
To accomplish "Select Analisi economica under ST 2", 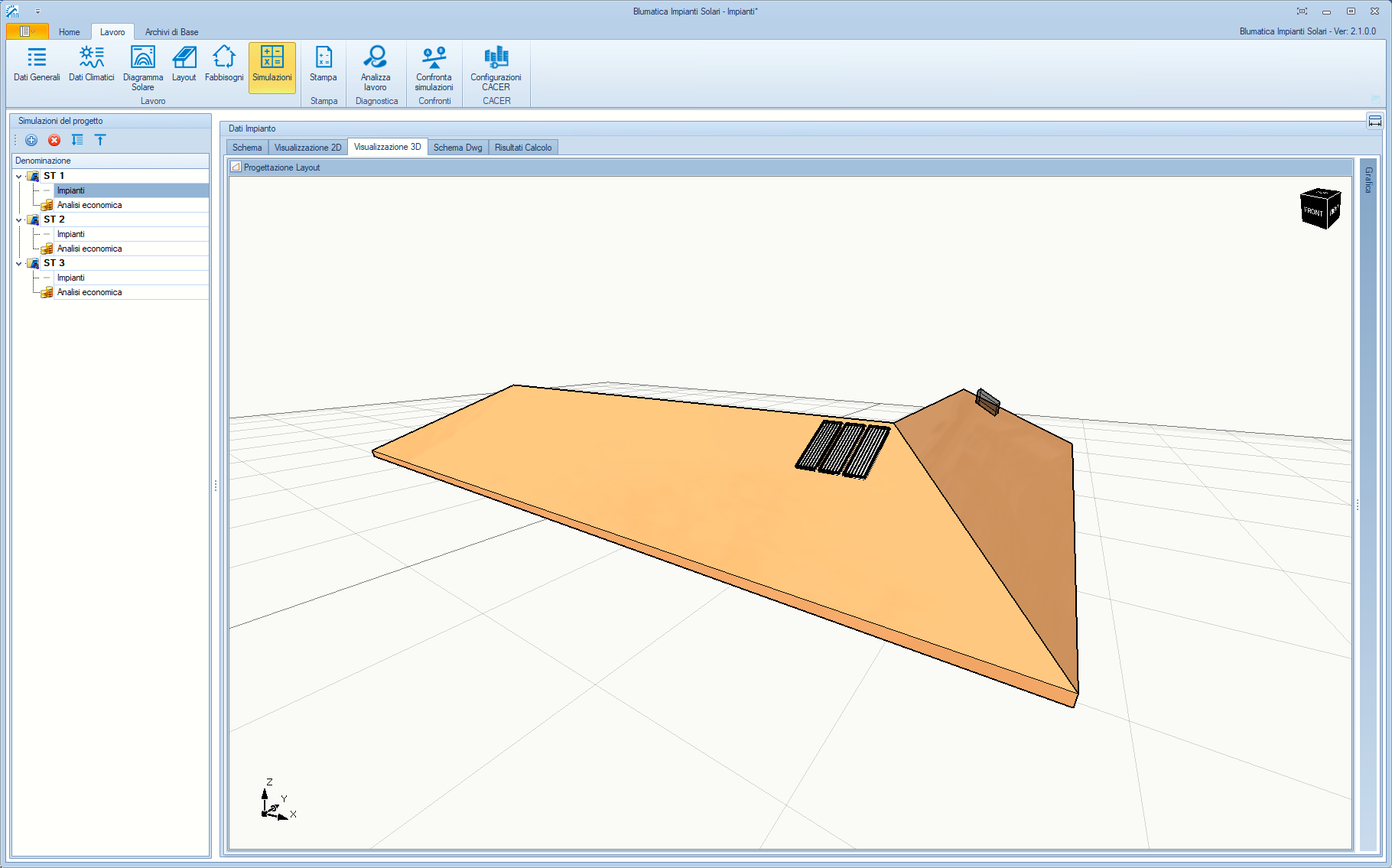I will pos(89,249).
